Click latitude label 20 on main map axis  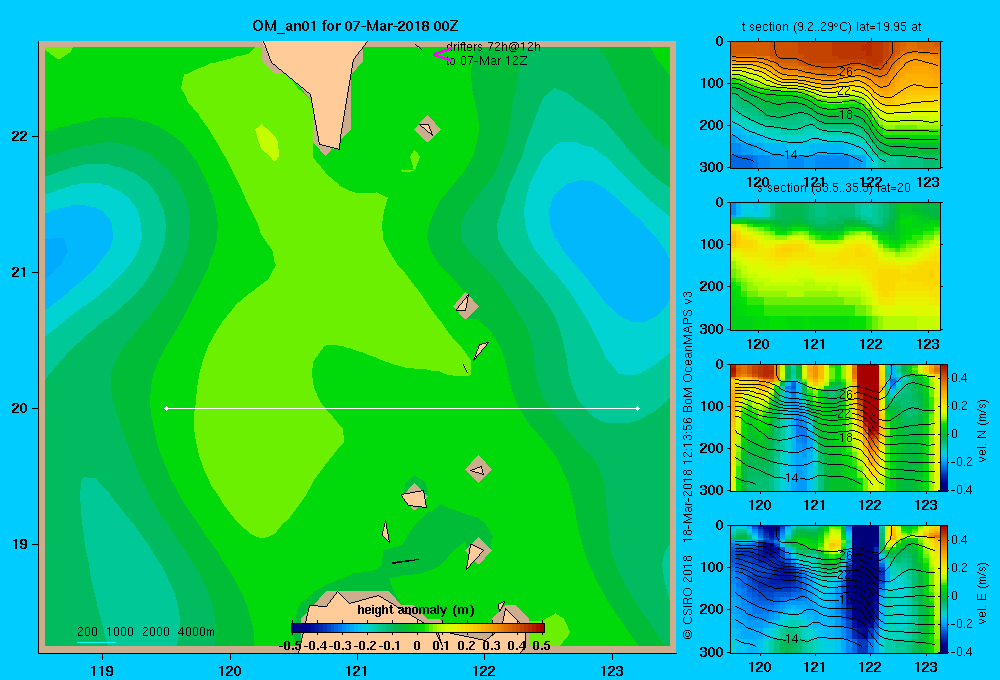click(x=19, y=408)
